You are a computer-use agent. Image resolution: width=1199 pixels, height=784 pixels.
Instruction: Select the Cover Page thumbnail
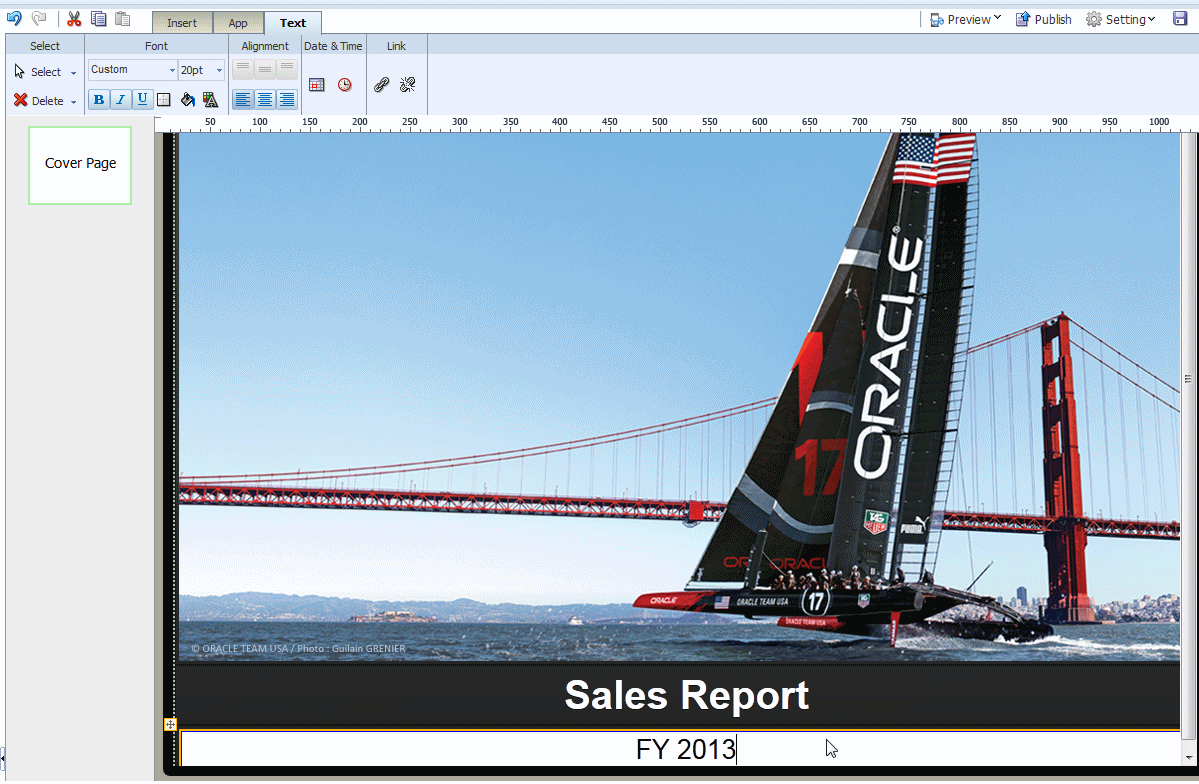[x=80, y=165]
